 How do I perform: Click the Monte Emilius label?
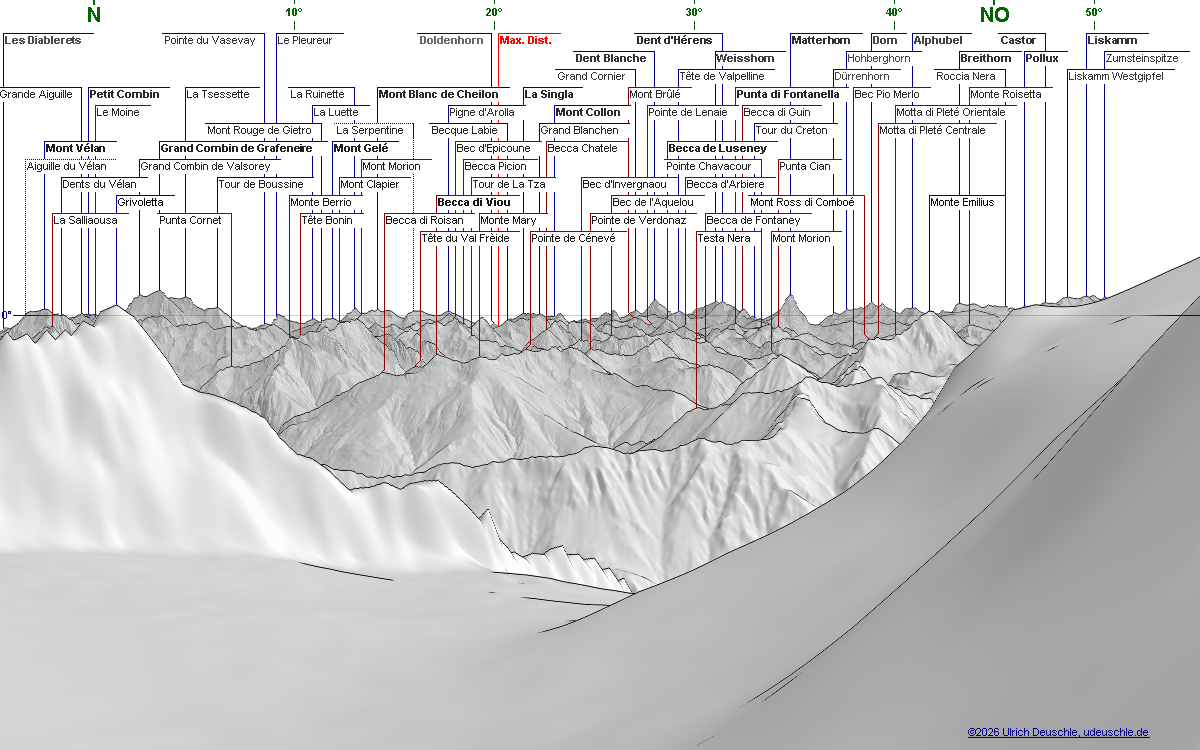click(x=962, y=202)
